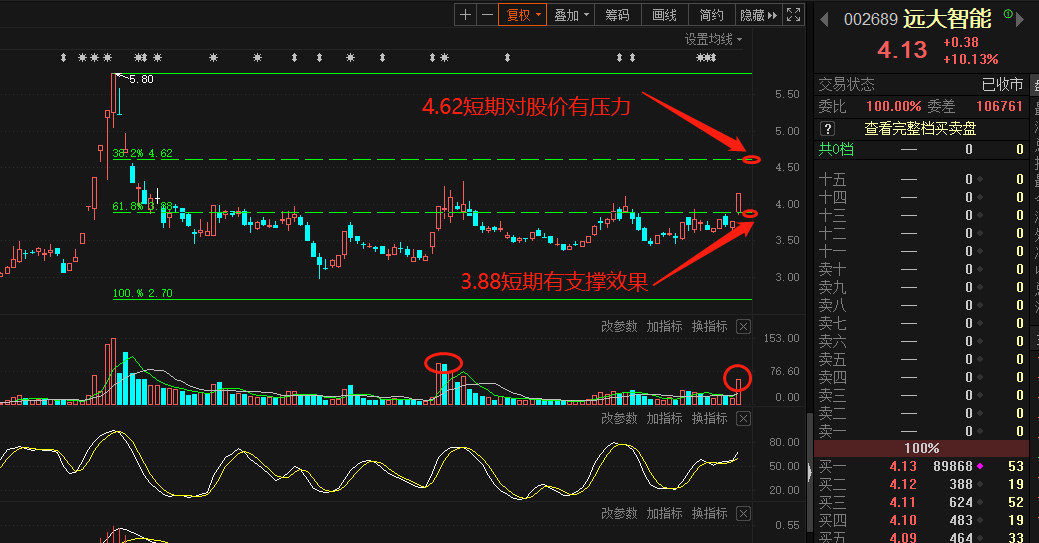
Task: Click the 卖十 ask row
Action: 921,269
